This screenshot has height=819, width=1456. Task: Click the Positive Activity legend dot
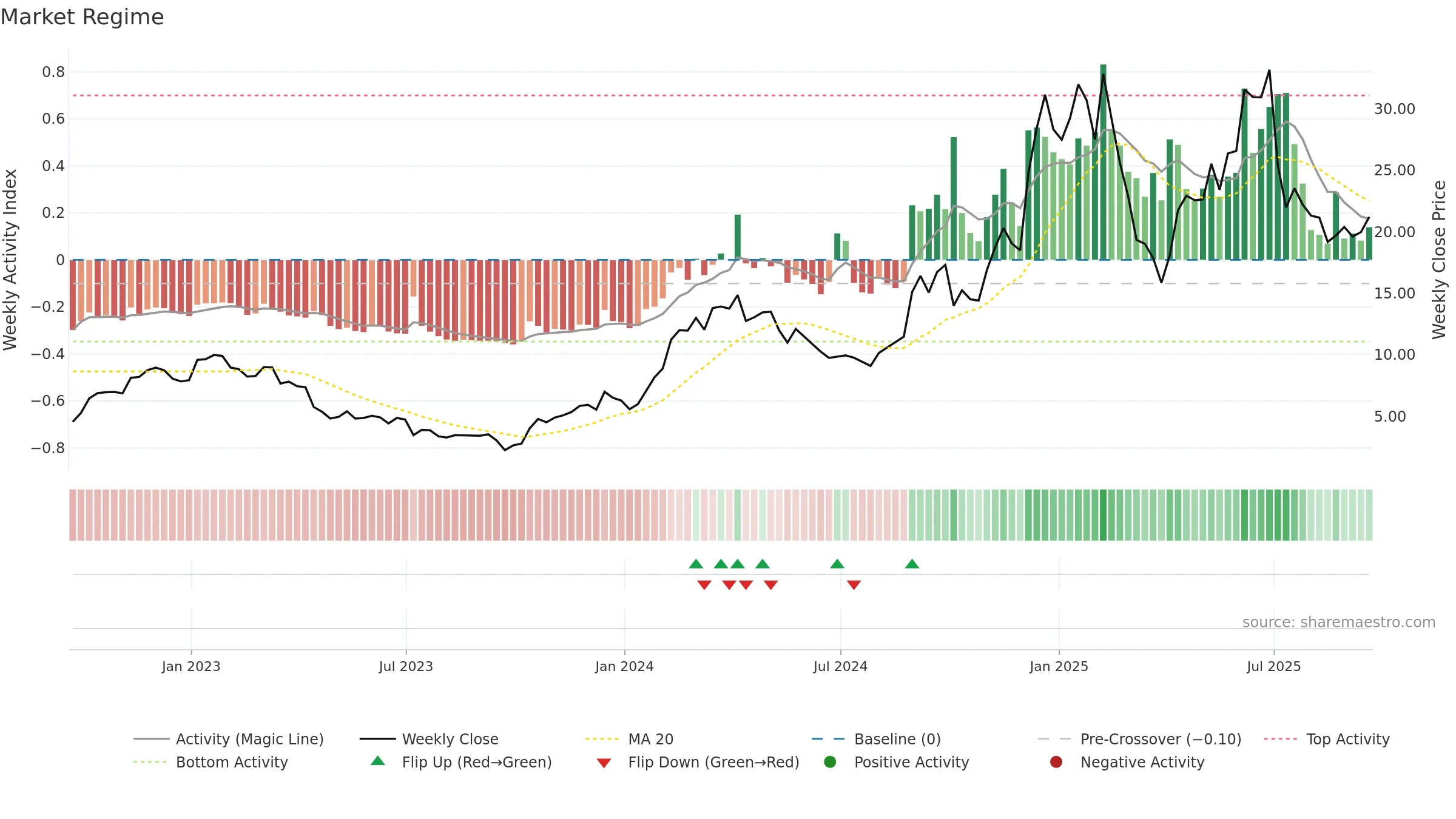click(x=830, y=762)
